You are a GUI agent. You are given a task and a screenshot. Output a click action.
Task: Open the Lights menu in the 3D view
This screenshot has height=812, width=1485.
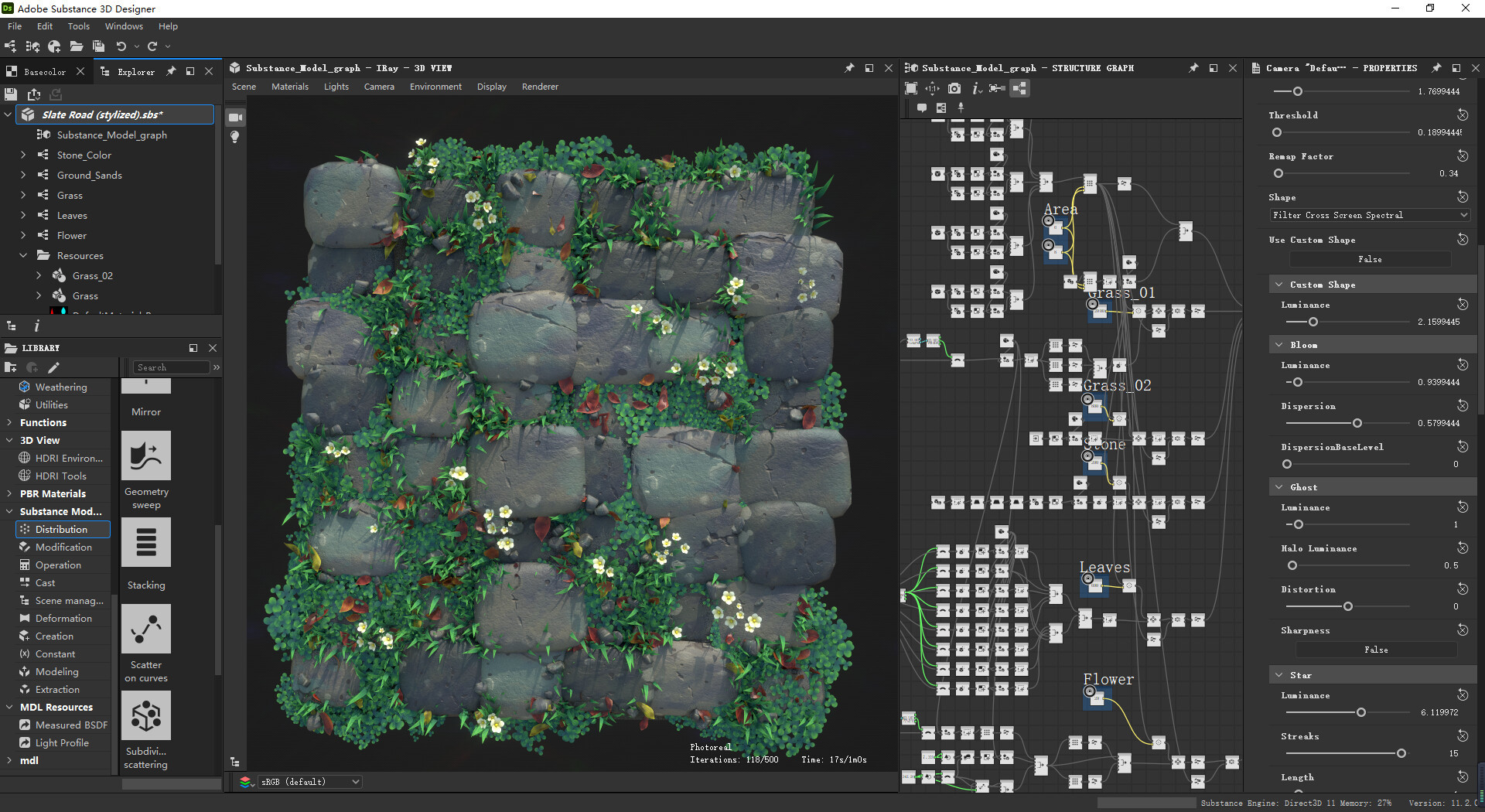(336, 86)
